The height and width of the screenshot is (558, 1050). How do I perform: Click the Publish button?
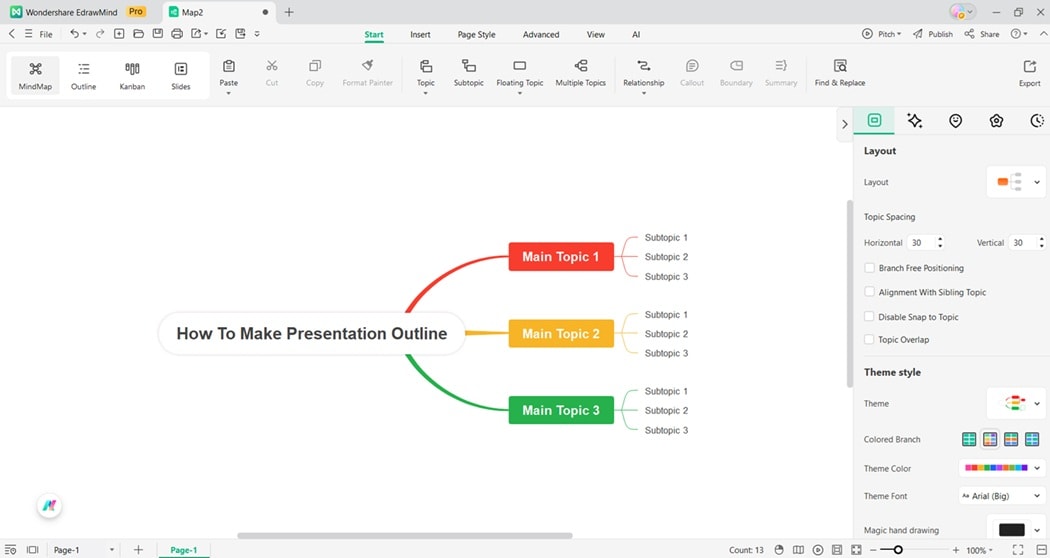point(933,34)
